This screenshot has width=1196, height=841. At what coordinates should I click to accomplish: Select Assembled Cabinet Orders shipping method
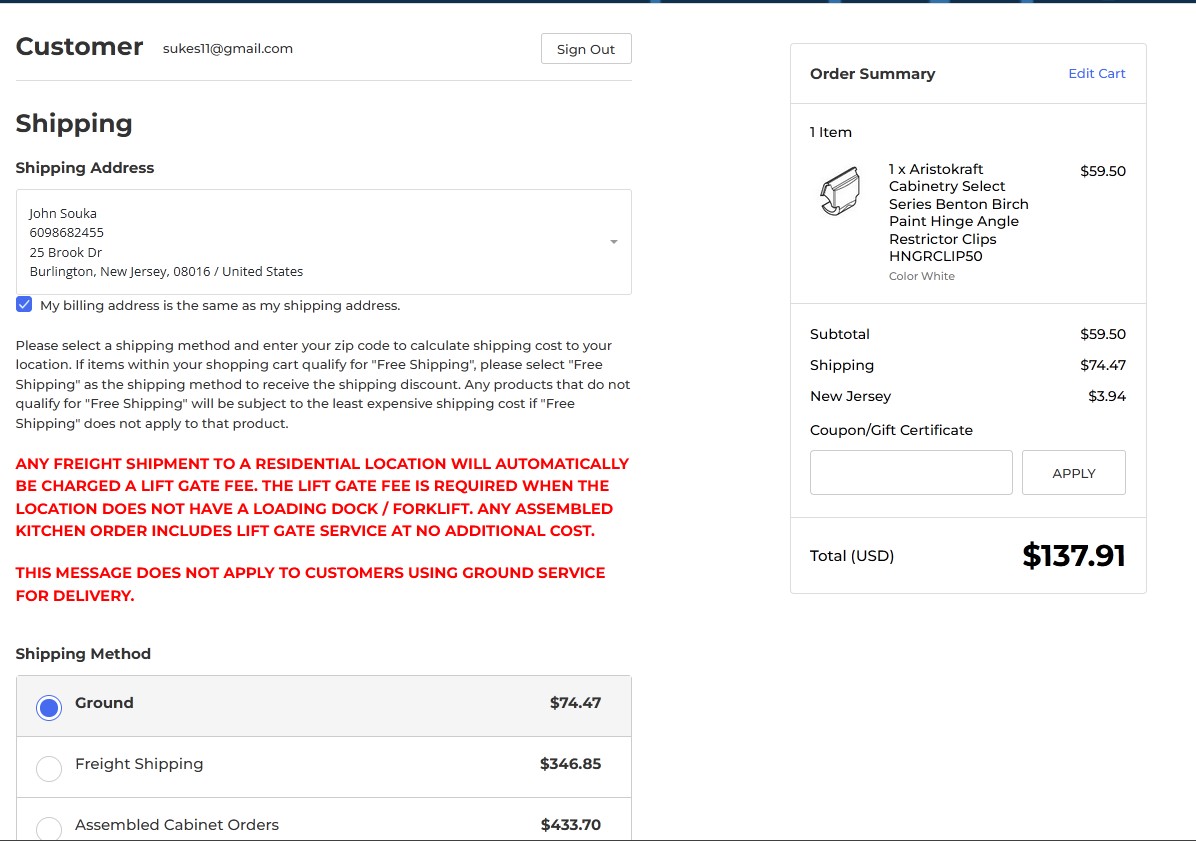point(49,829)
